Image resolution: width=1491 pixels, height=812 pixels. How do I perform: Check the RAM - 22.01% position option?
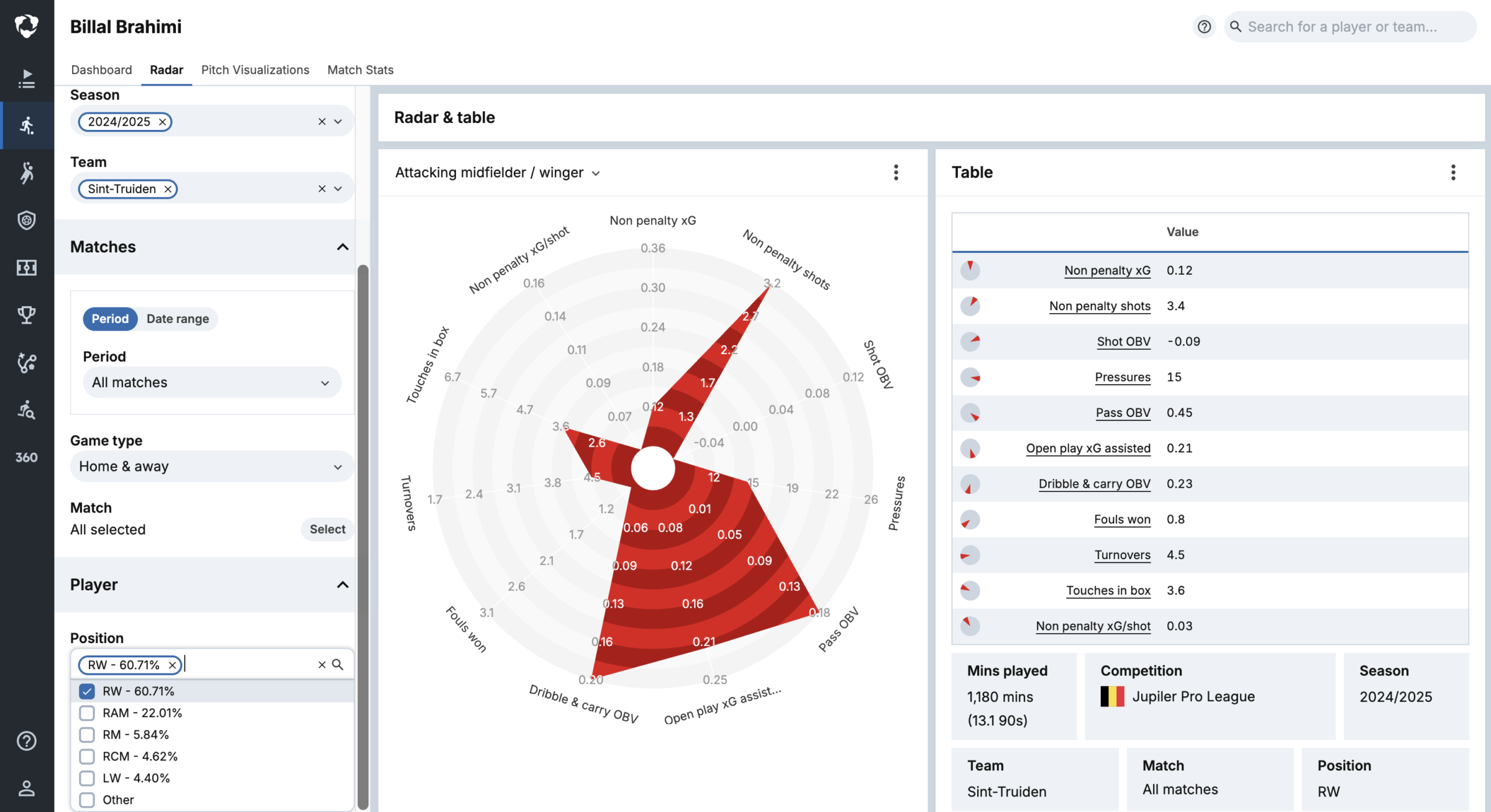[87, 713]
